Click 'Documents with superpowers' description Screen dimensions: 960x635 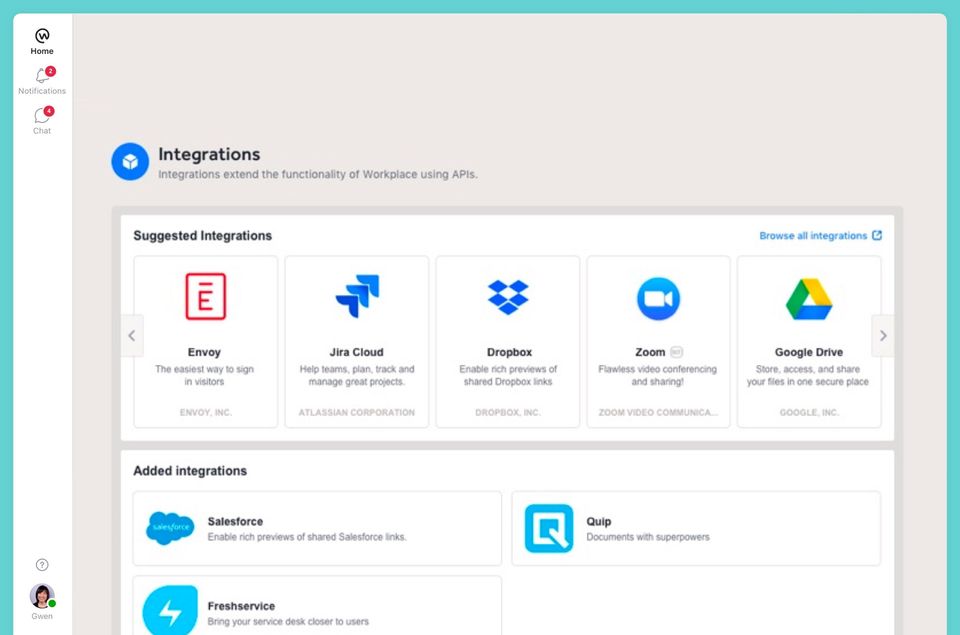click(648, 537)
